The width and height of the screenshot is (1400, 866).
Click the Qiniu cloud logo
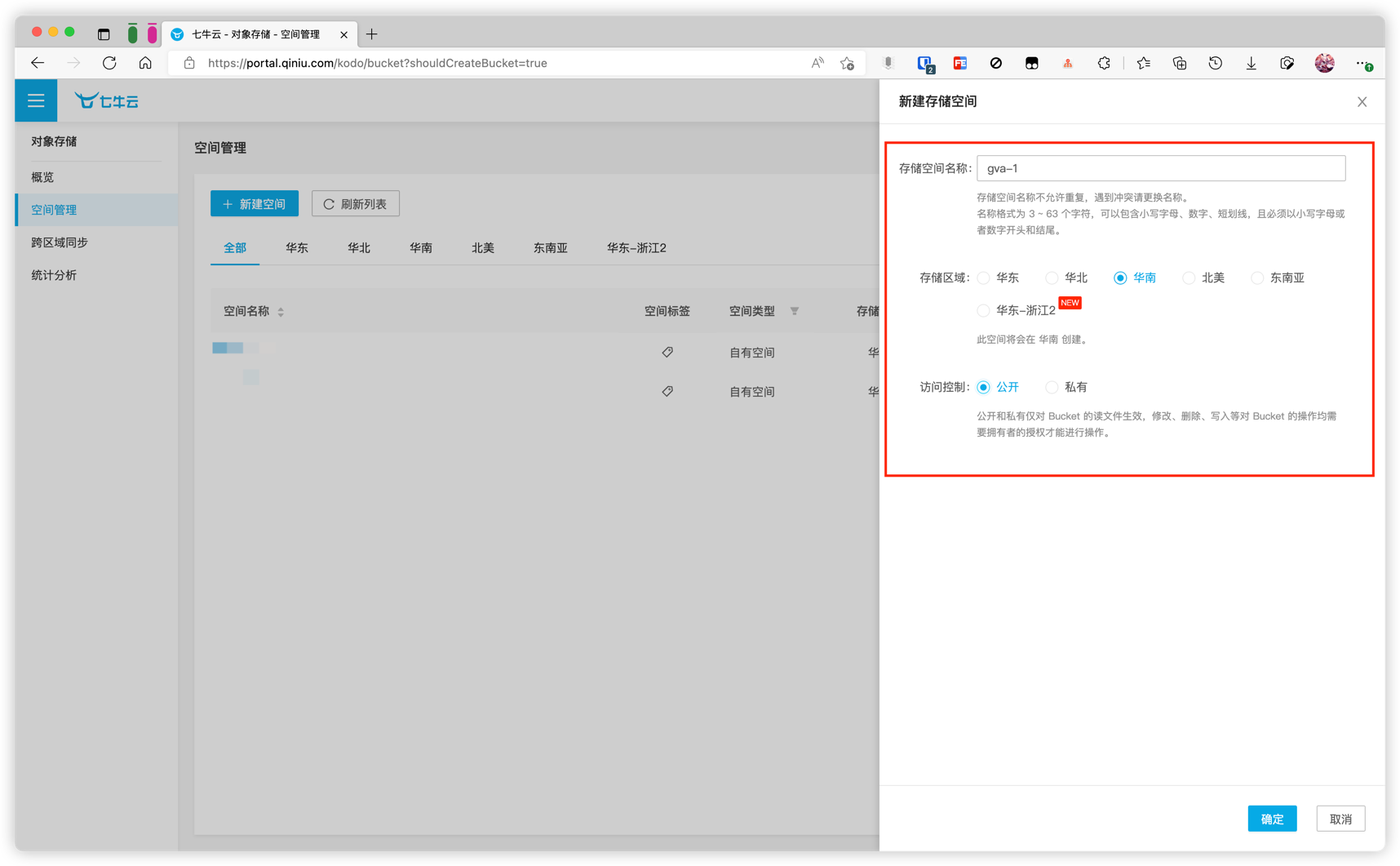pos(107,100)
